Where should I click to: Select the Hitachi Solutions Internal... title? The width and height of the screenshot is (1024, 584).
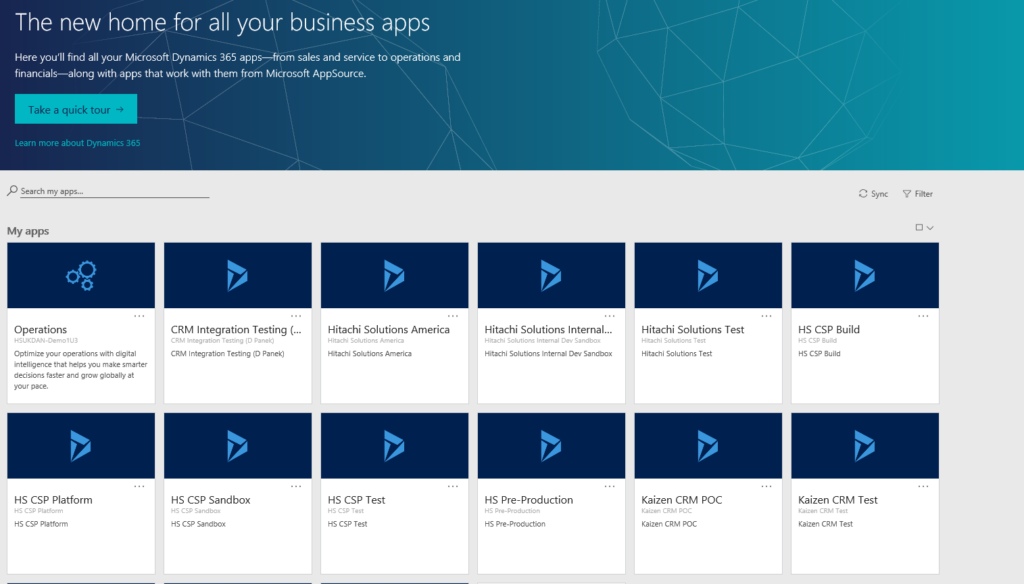click(x=549, y=329)
